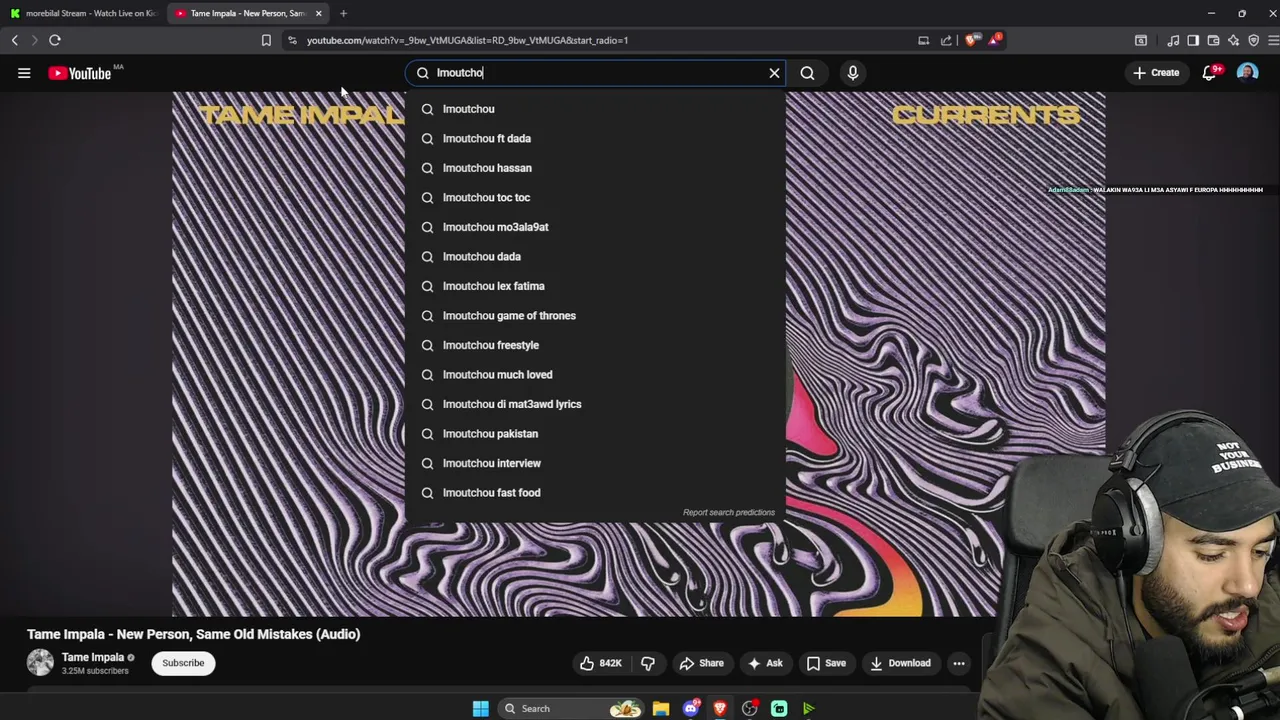
Task: Select the suggestion 'lmoutchou toc toc'
Action: point(595,198)
